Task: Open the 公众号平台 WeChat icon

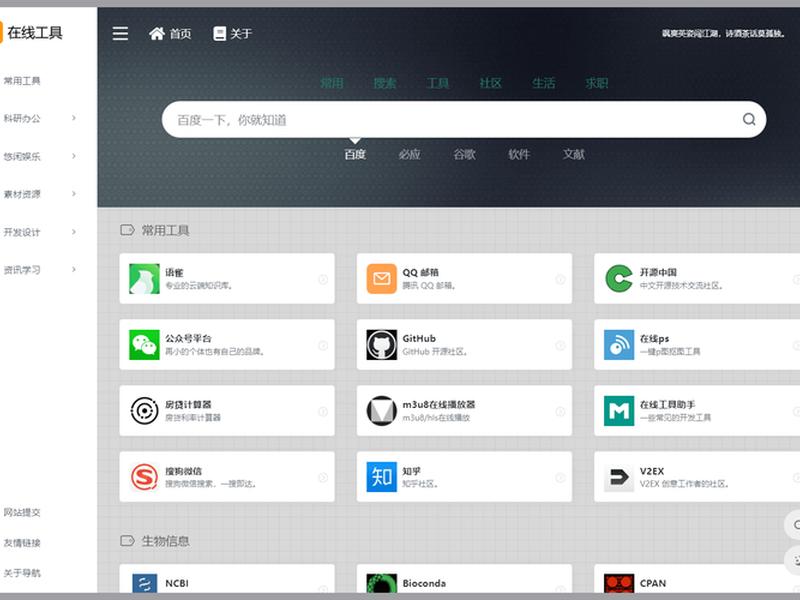Action: 144,345
